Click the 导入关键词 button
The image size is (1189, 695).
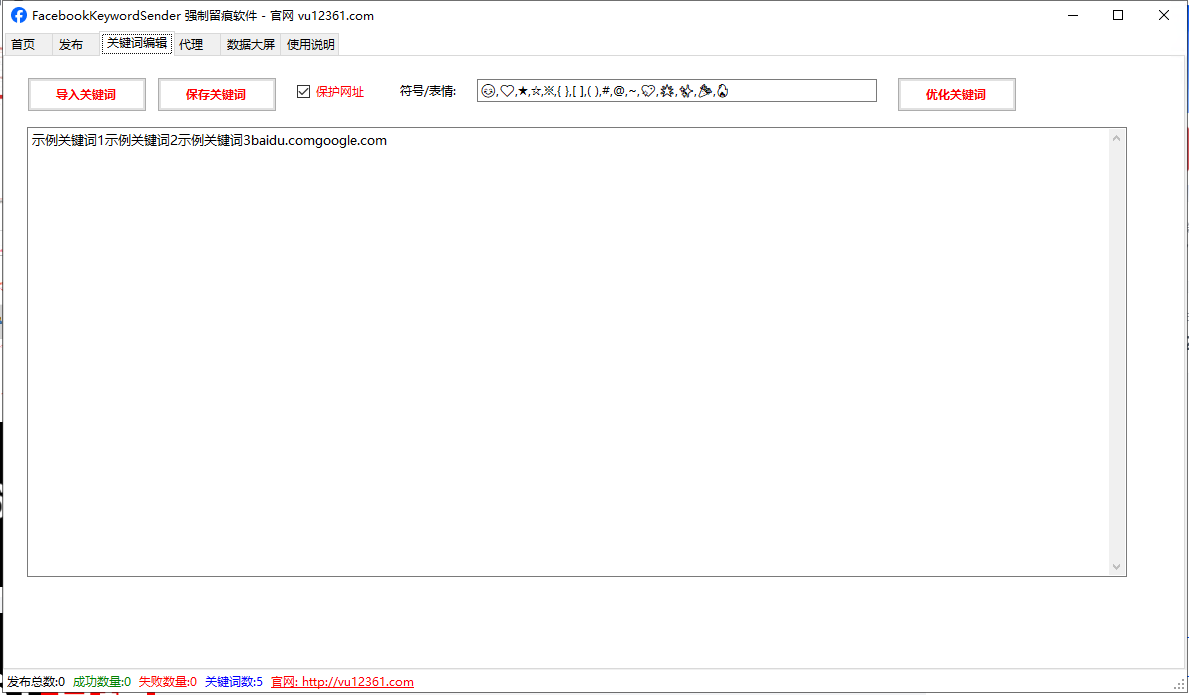86,94
